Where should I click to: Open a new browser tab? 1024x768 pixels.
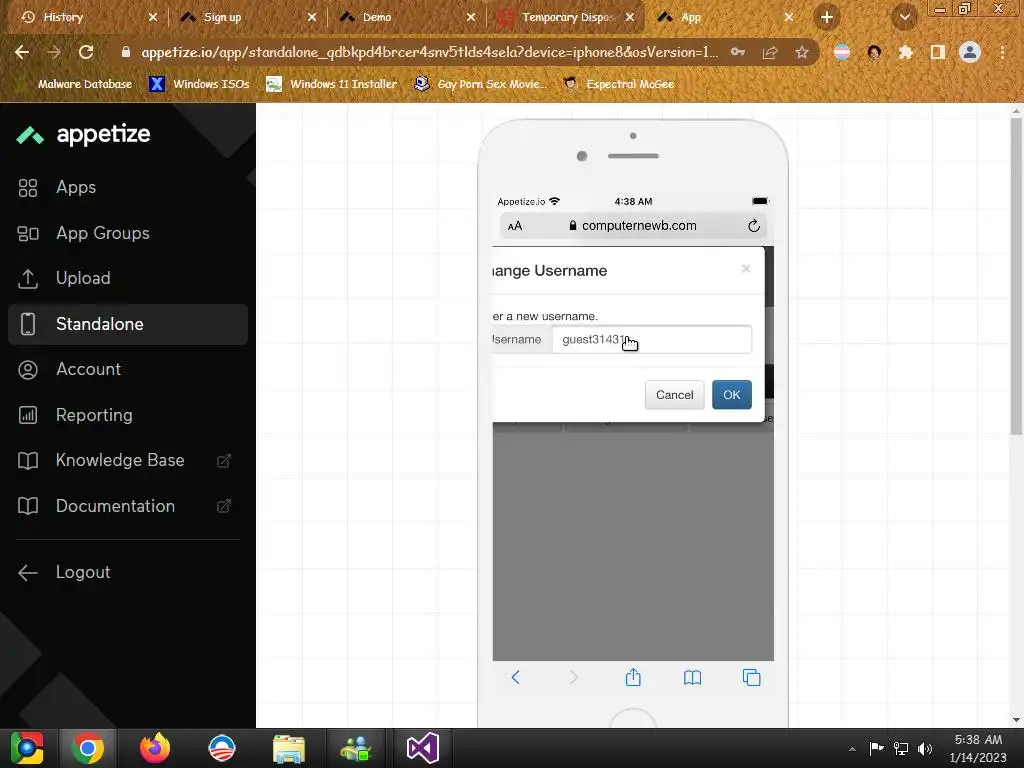tap(827, 18)
